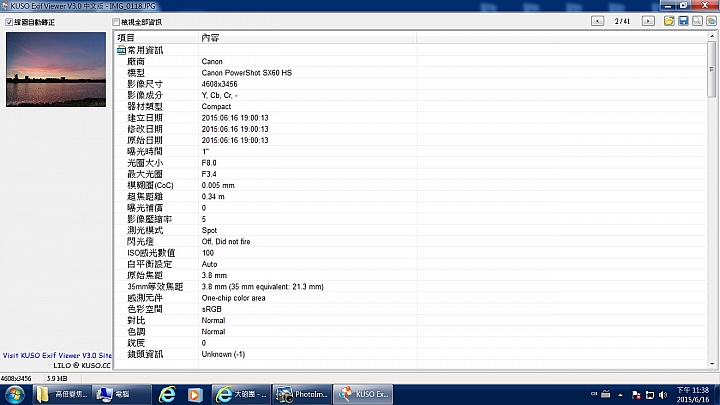Switch to the 電腦 Computer taskbar button
The width and height of the screenshot is (720, 405).
coord(121,394)
